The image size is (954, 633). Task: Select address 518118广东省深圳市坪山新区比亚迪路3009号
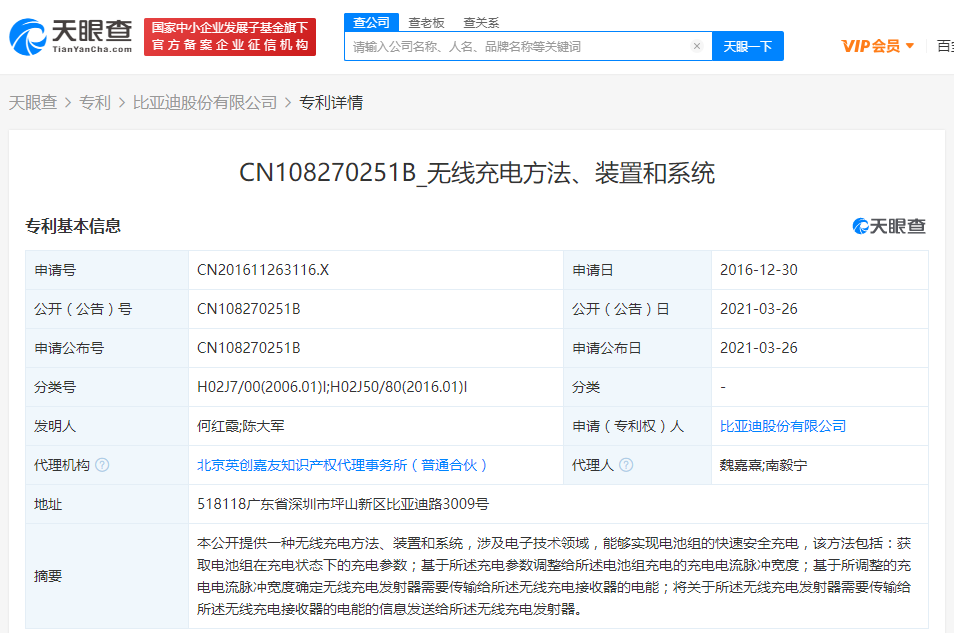point(343,504)
